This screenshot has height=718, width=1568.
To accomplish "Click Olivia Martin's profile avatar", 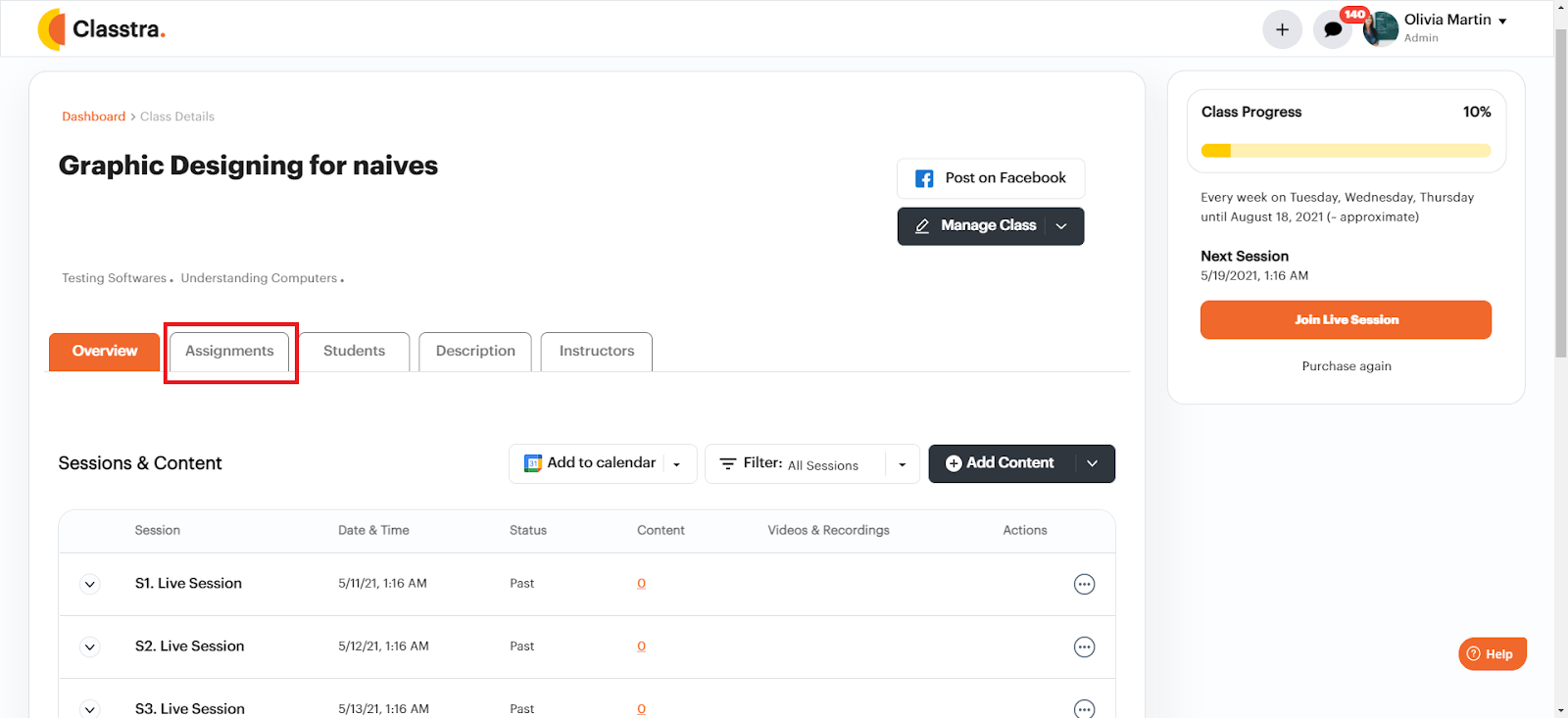I will pos(1381,29).
